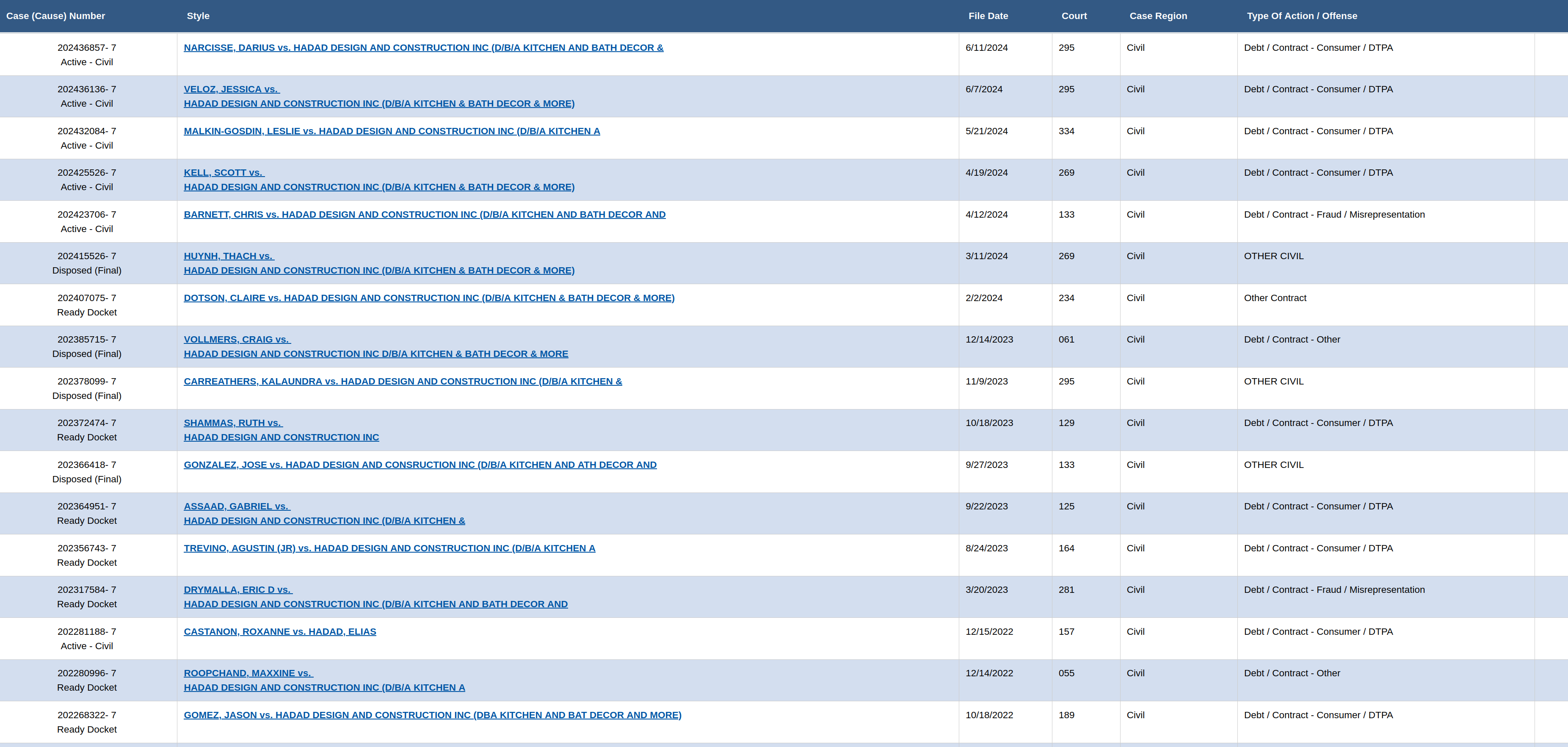Image resolution: width=1568 pixels, height=747 pixels.
Task: Open the GONZALEZ, JOSE case link
Action: tap(420, 465)
